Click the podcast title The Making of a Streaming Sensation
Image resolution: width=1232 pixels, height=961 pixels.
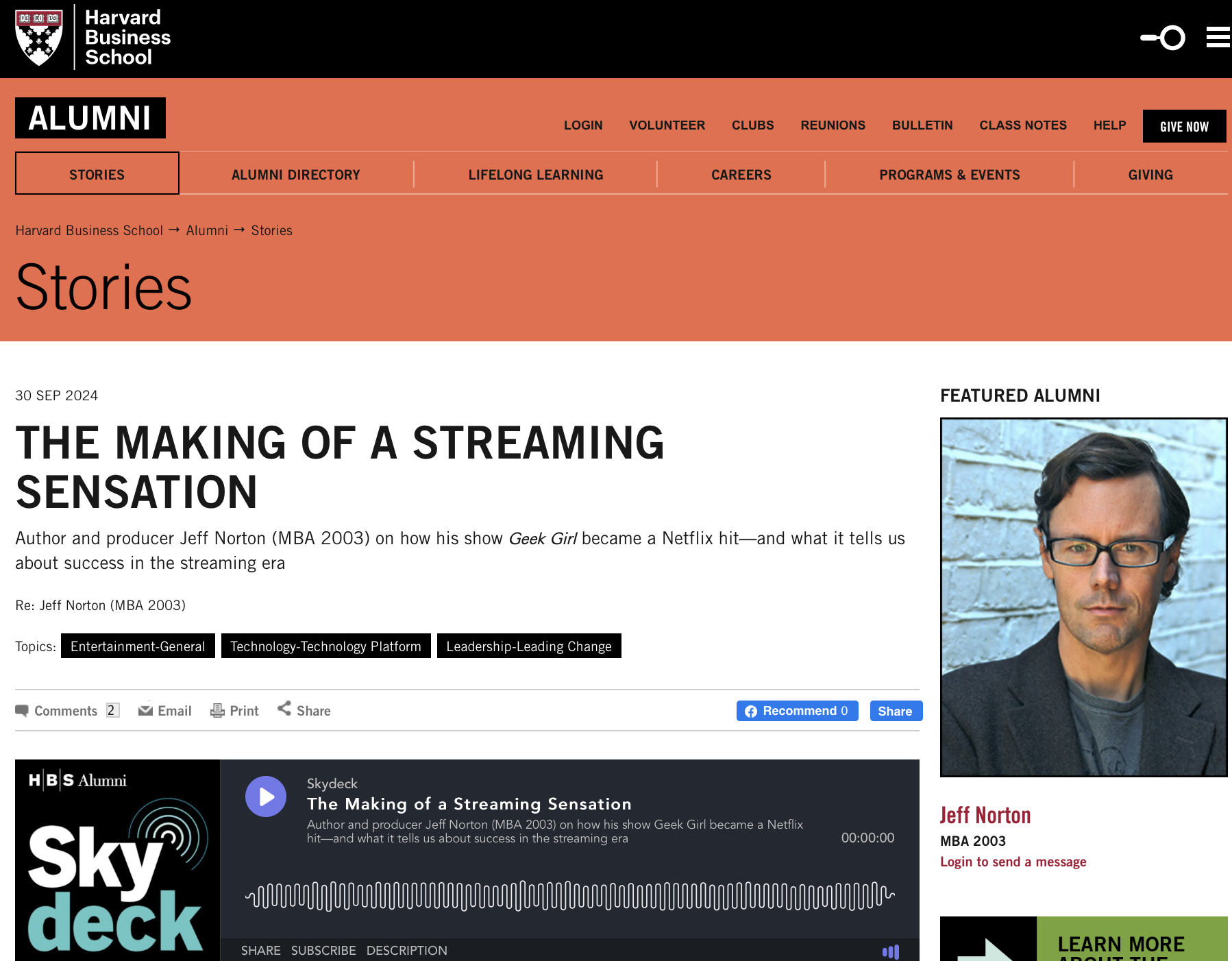[x=469, y=803]
